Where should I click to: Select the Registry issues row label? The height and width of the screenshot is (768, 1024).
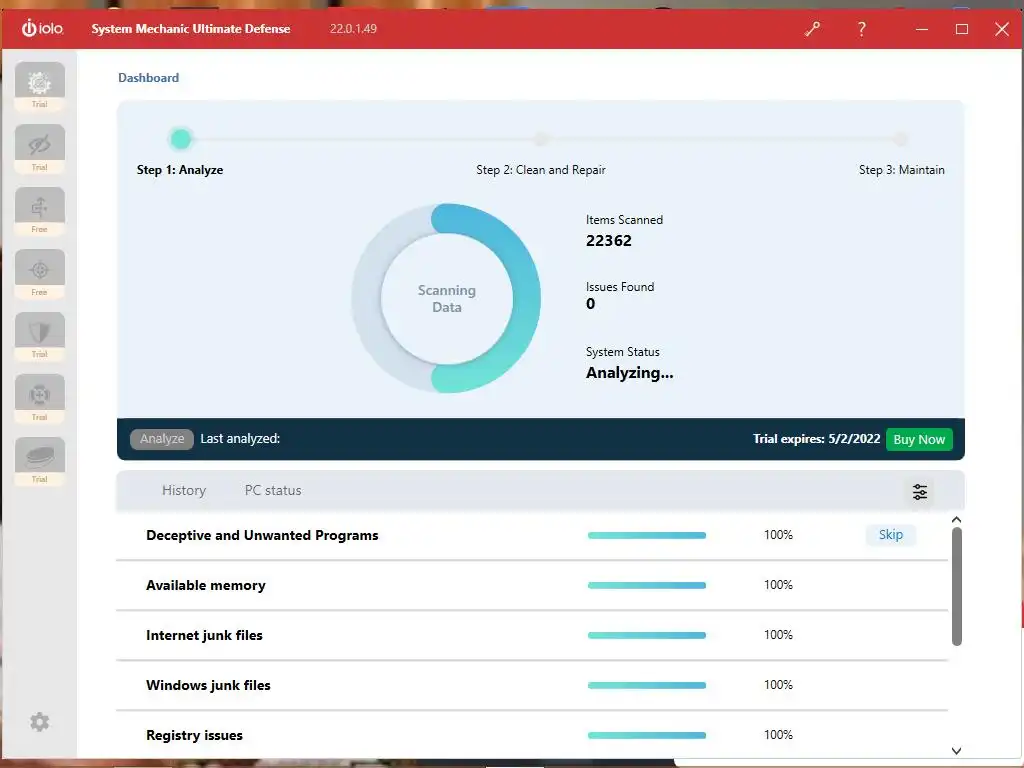pyautogui.click(x=194, y=735)
